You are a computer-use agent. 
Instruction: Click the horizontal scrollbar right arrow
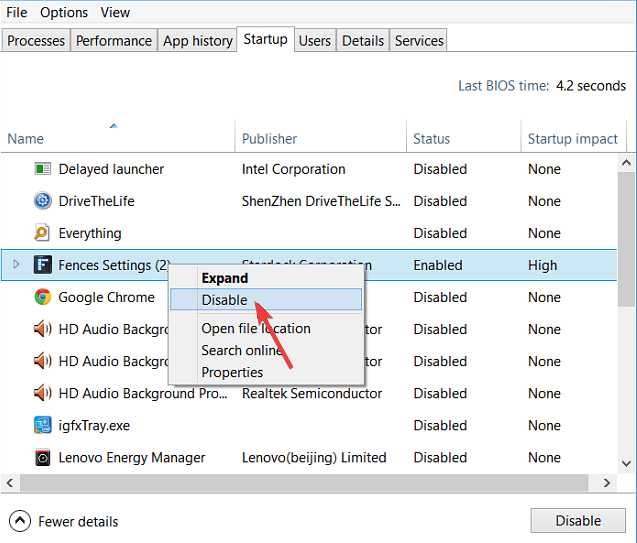(608, 483)
